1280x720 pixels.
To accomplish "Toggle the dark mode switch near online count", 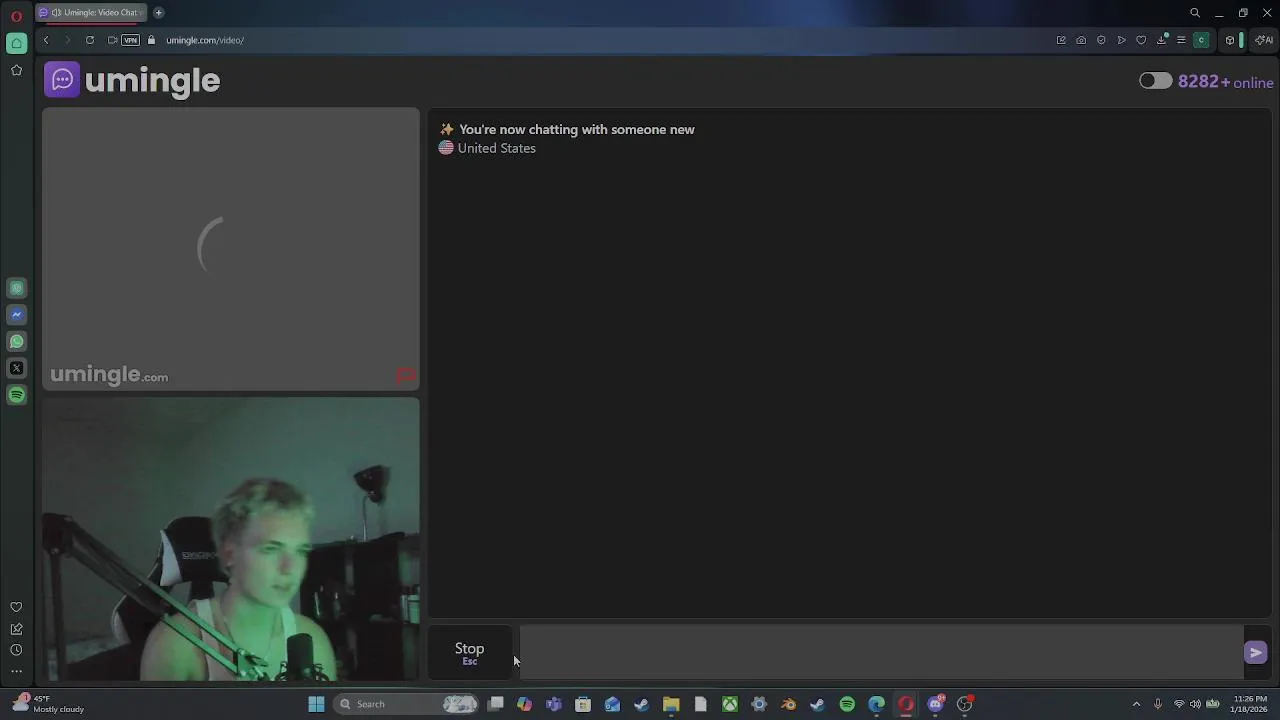I will click(1155, 81).
